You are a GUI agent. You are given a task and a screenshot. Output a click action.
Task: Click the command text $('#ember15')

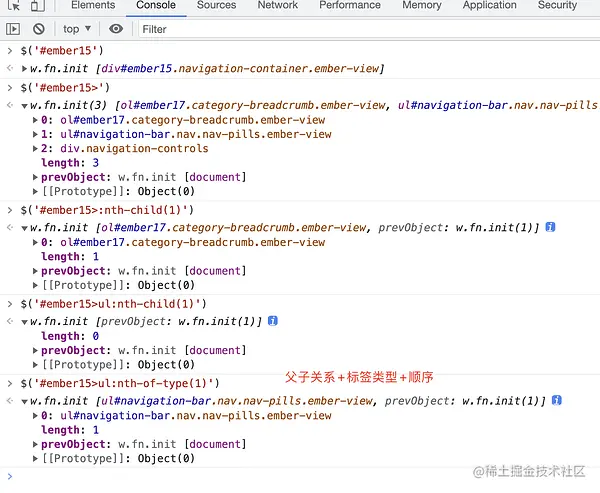tap(62, 51)
